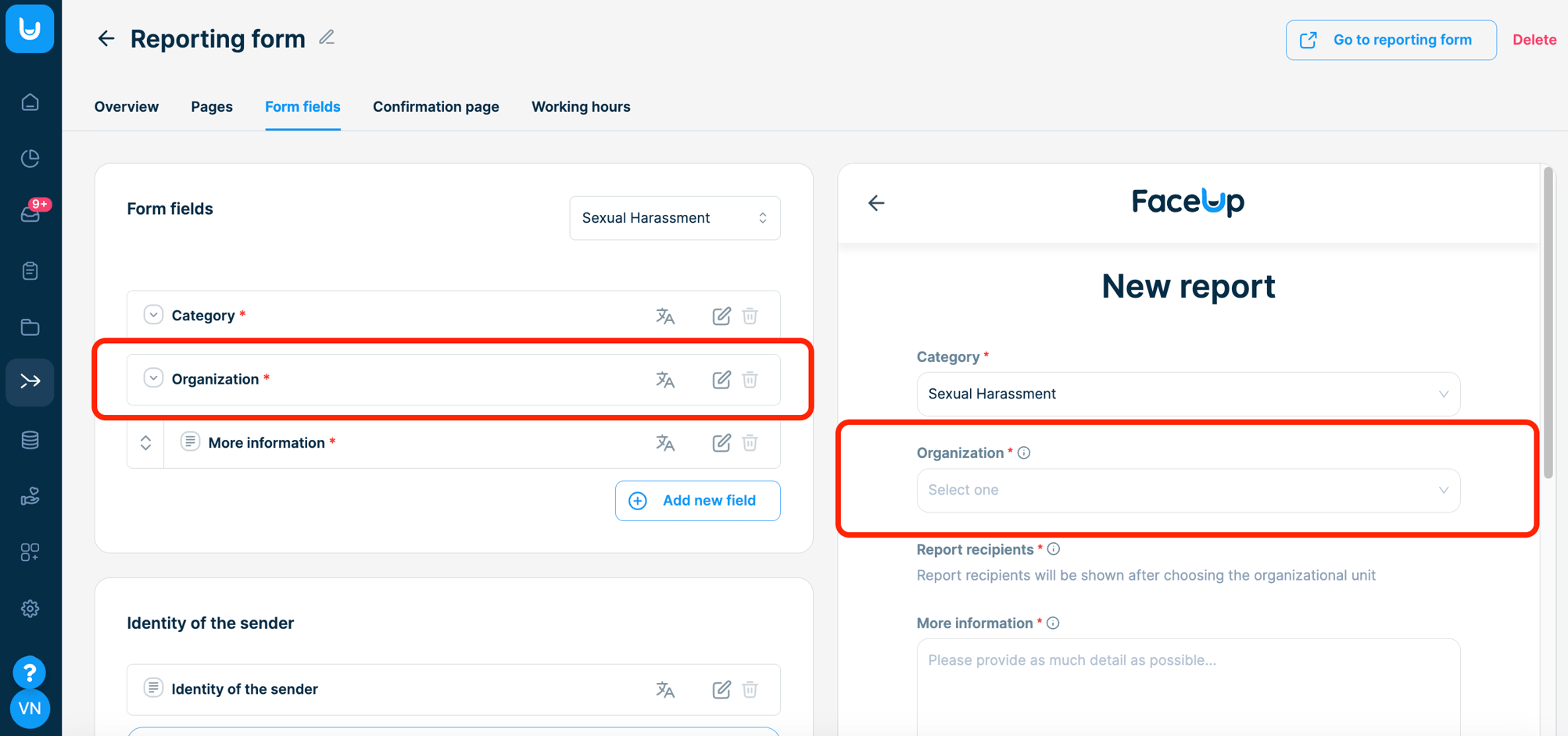Click the FaceUp logo in sidebar

click(30, 29)
